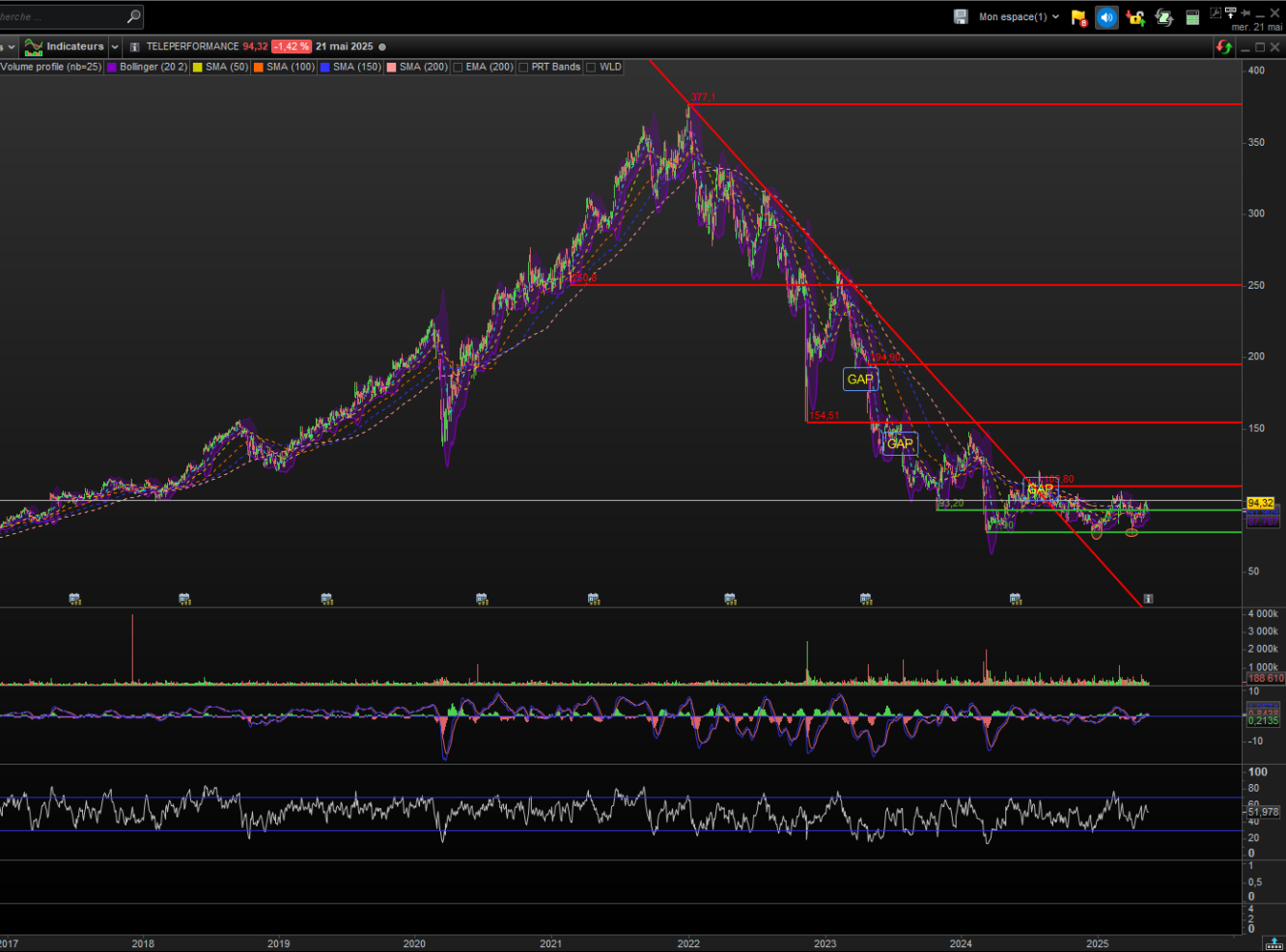Click the TELEPERFORMANCE instrument name
1286x952 pixels.
192,46
